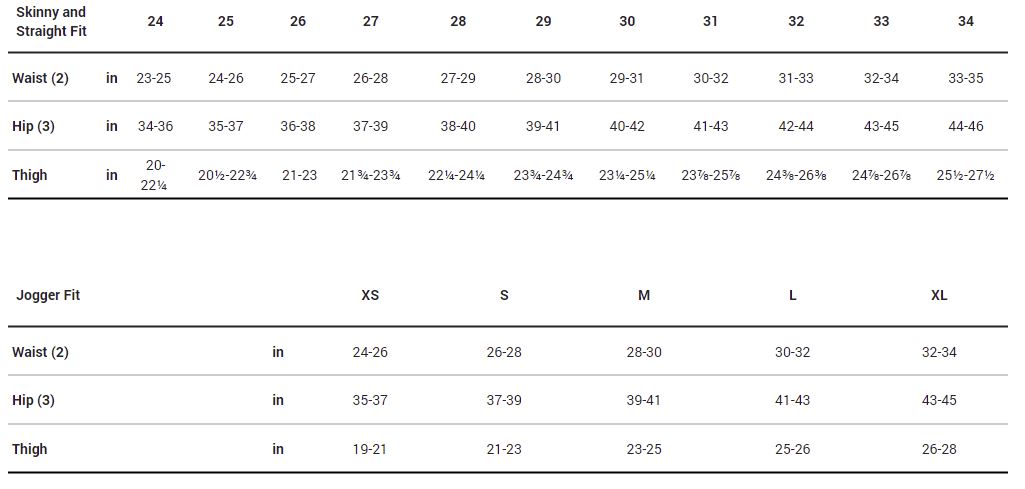Click the M size column header

(644, 296)
